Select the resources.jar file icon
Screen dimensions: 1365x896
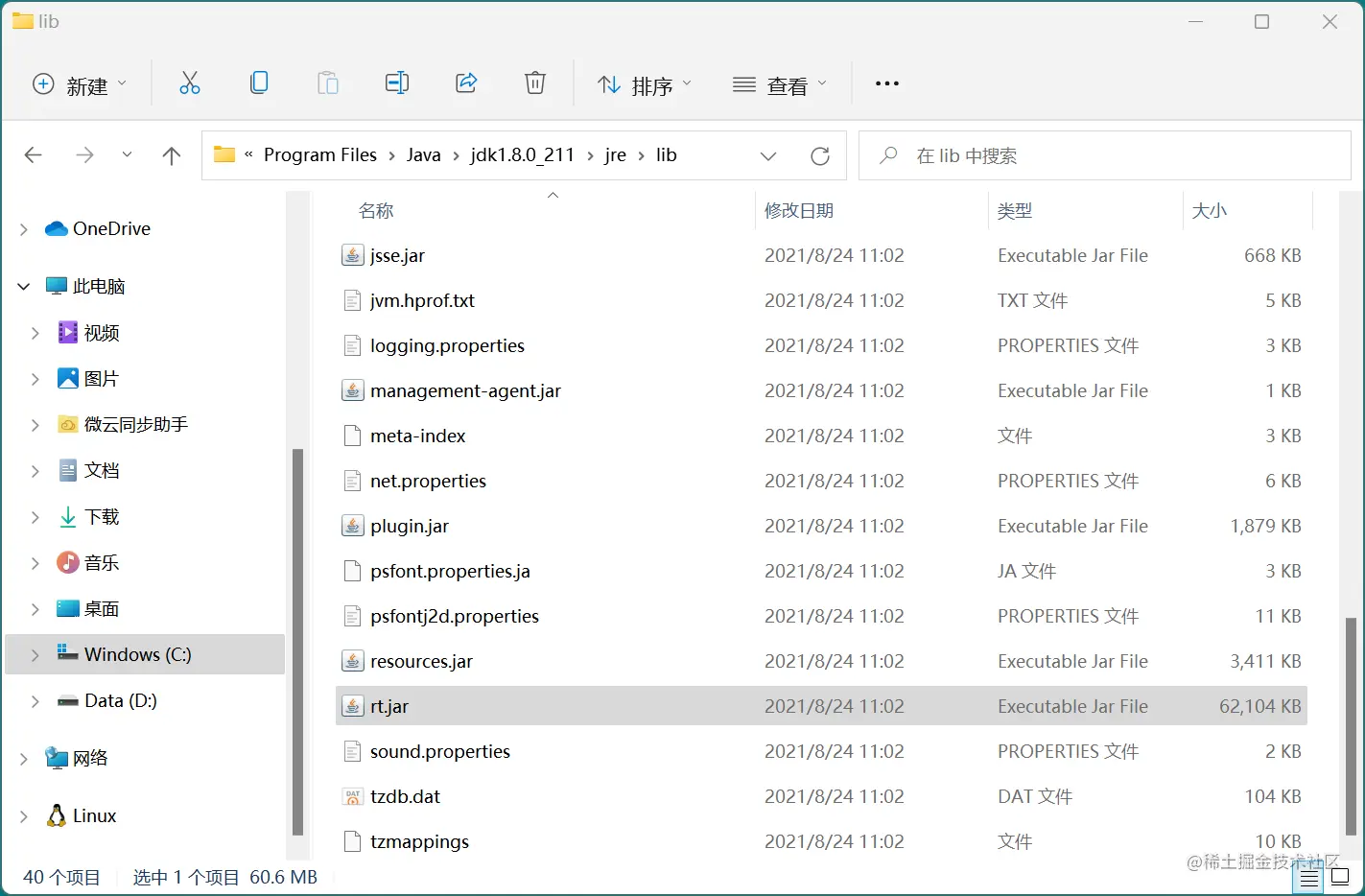coord(353,661)
